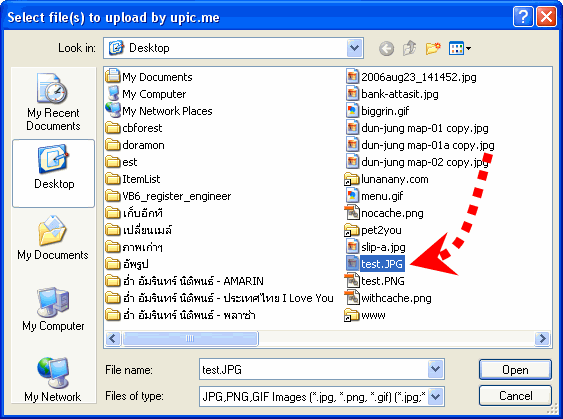Image resolution: width=563 pixels, height=419 pixels.
Task: Open My Recent Documents in places bar
Action: click(x=53, y=102)
